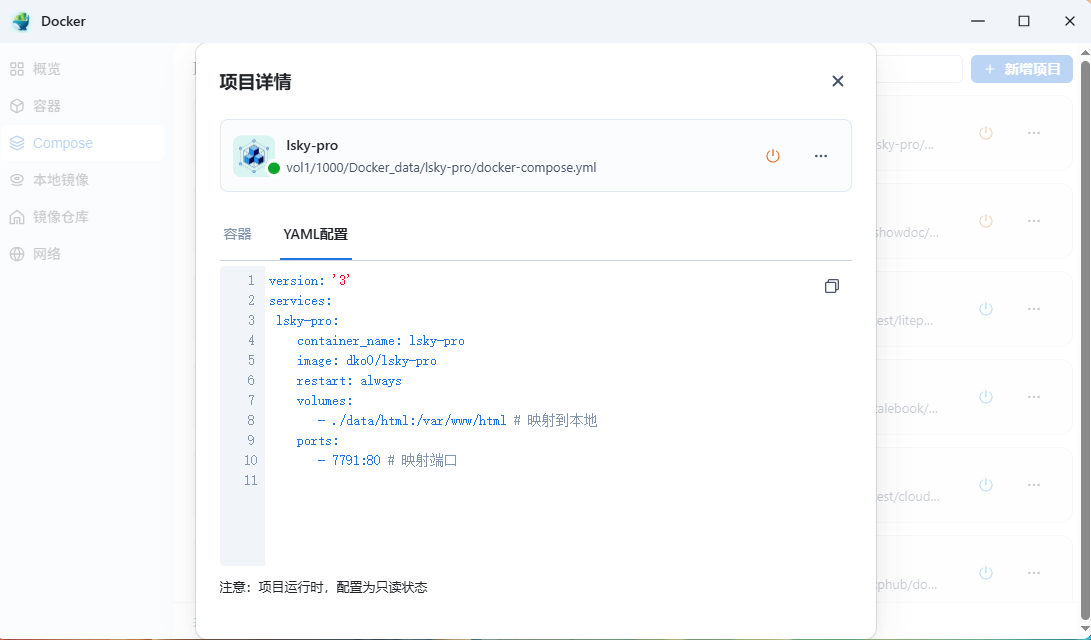Click the 新增项目 button

[x=1021, y=69]
